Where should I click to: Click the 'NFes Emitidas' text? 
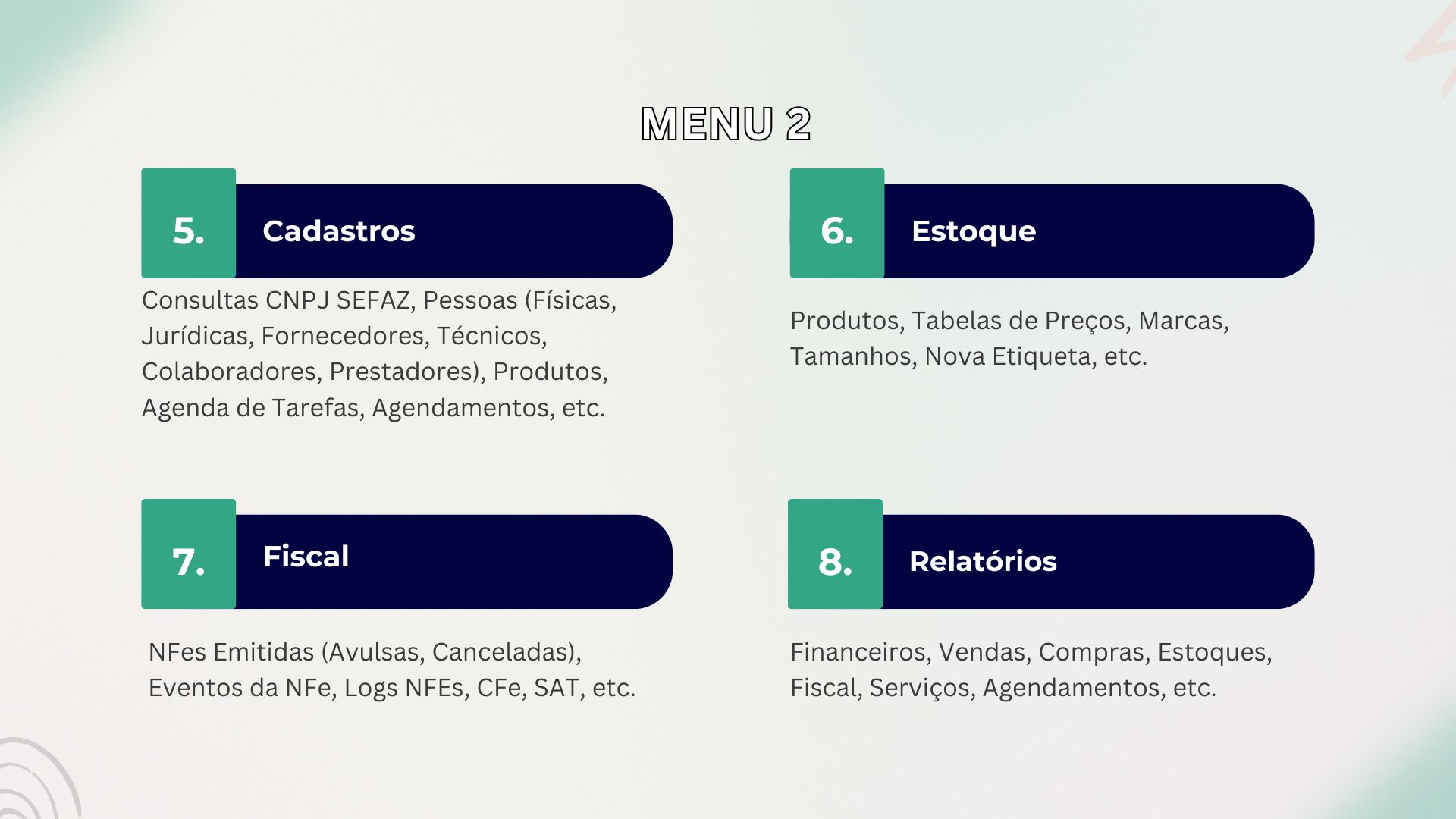pos(231,652)
